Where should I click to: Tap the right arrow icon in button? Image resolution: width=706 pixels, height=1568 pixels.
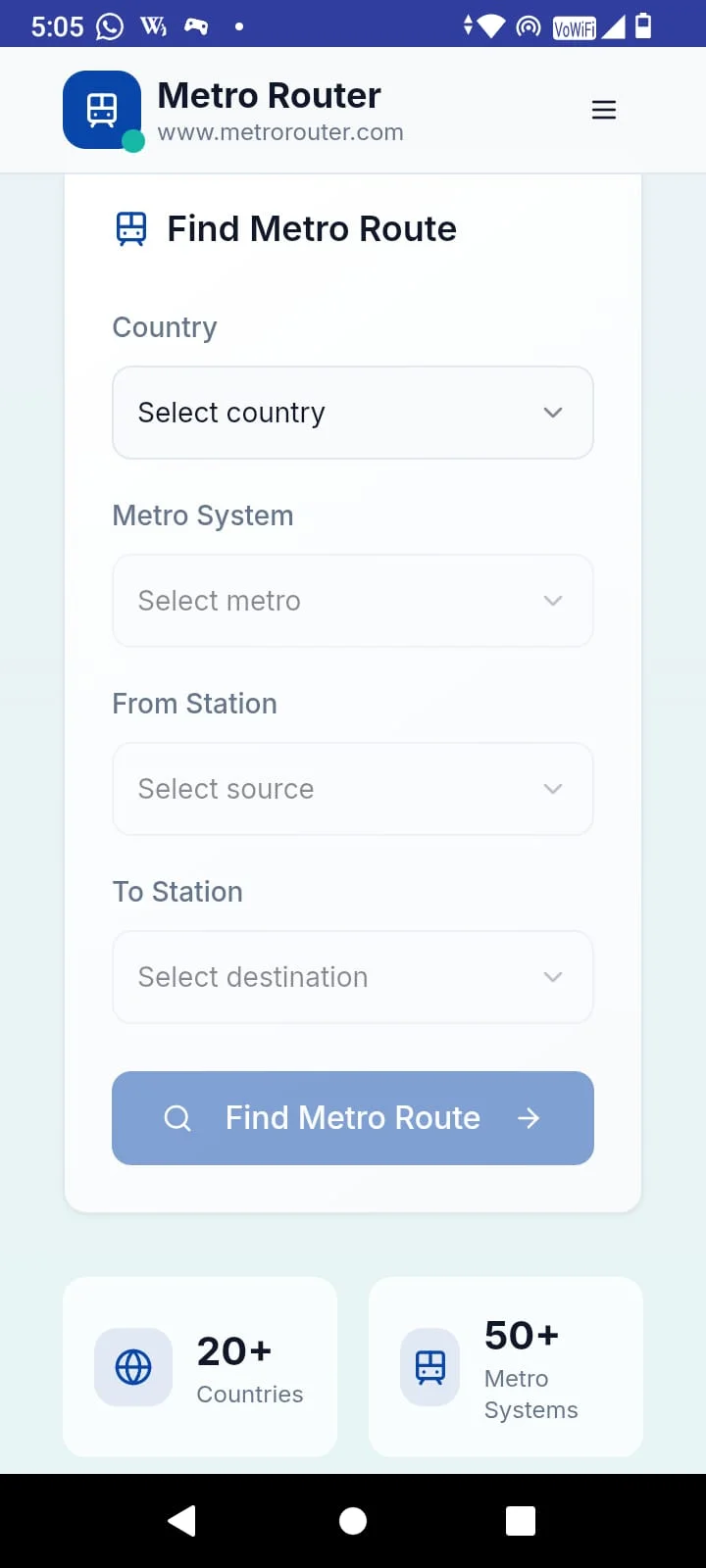529,1118
